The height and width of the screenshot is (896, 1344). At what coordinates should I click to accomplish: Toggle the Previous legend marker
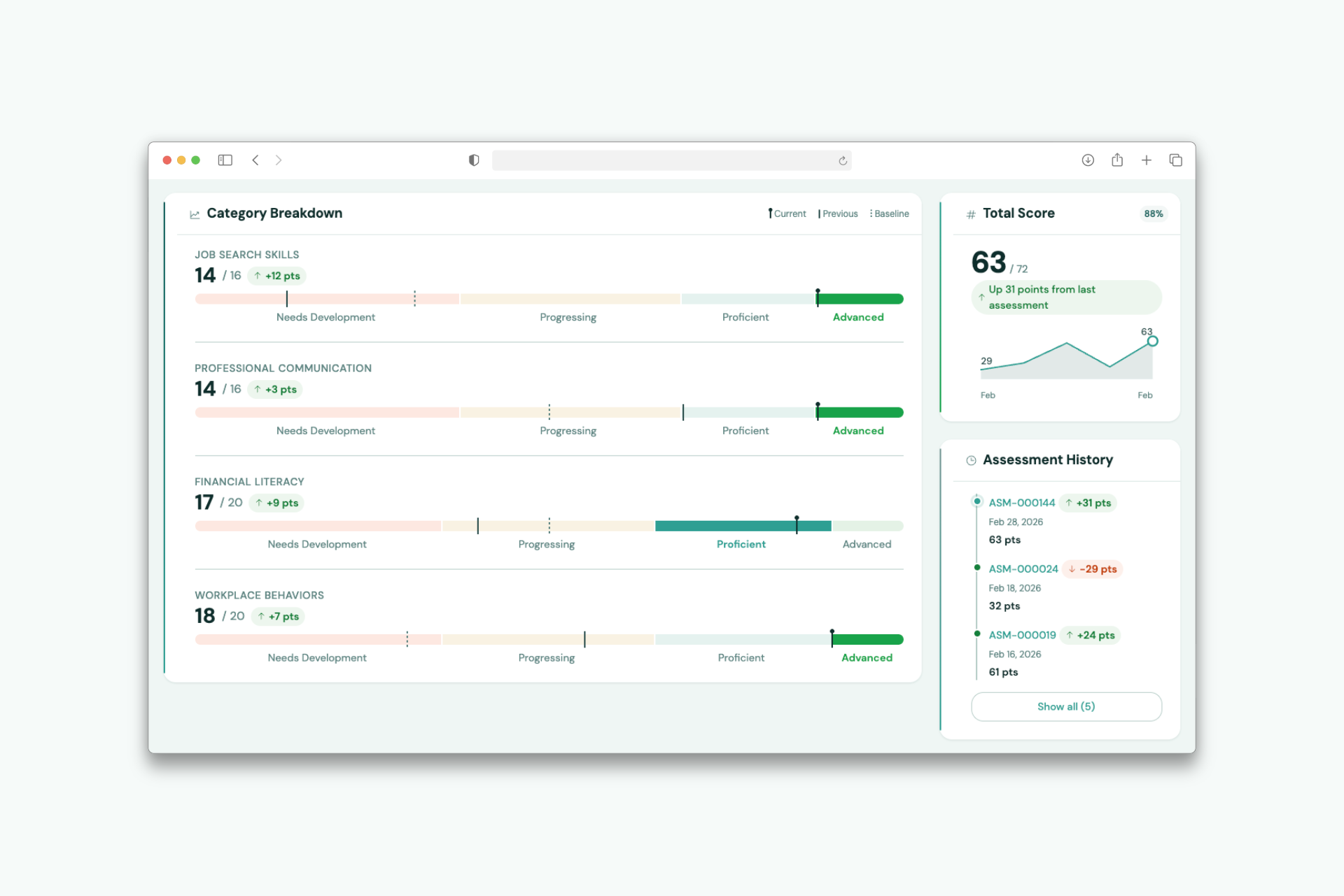[x=838, y=213]
